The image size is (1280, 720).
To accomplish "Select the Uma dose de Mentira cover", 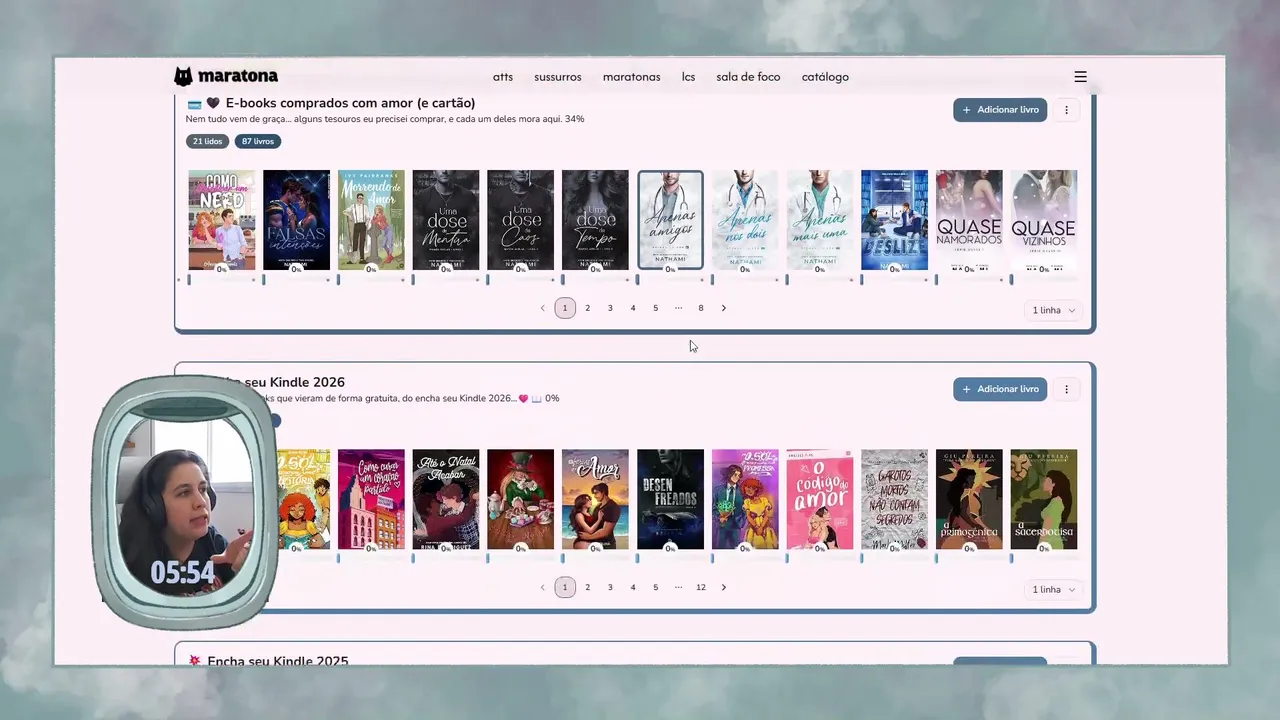I will (x=446, y=220).
